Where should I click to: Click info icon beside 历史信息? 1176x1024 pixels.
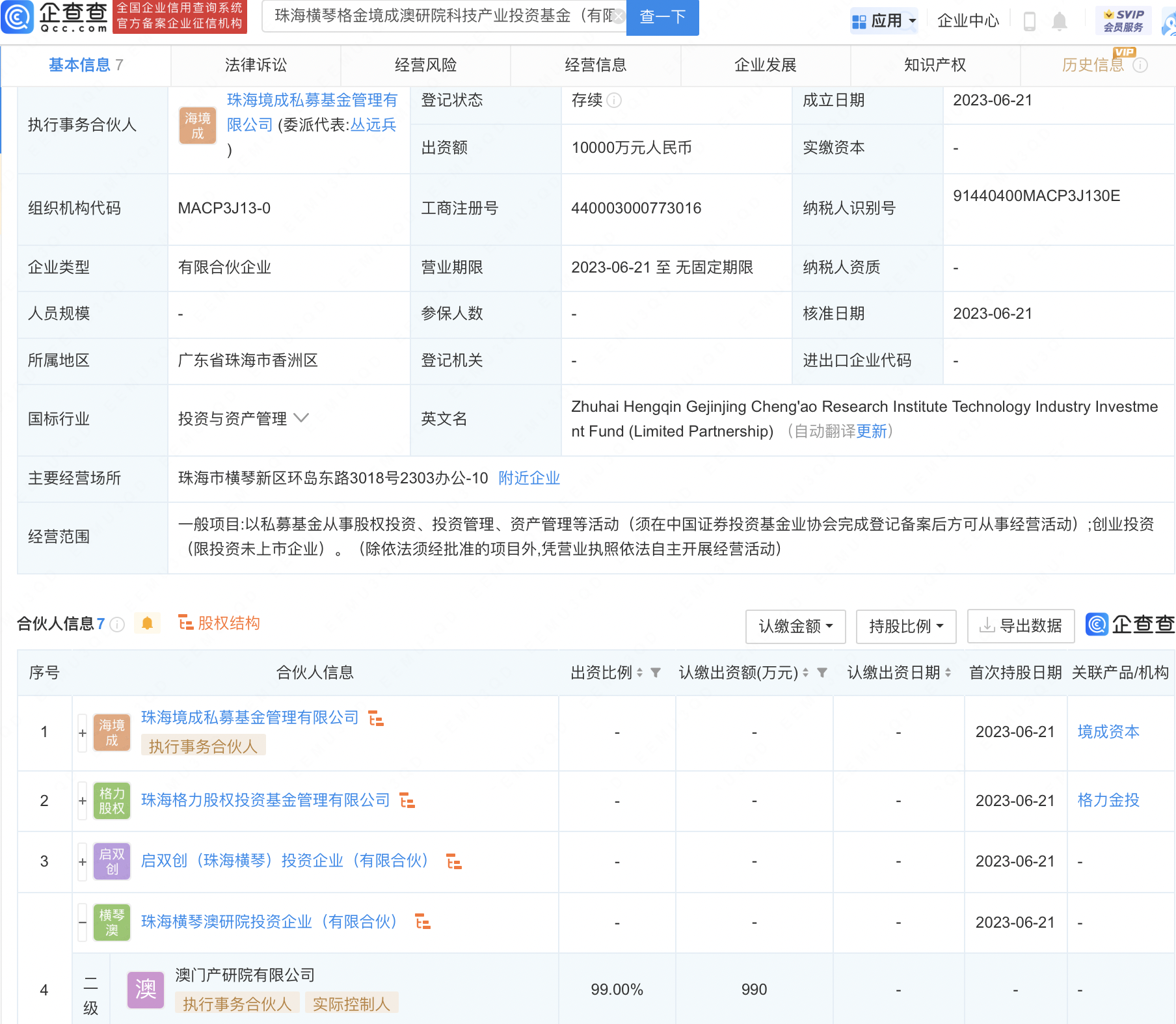[x=1140, y=65]
